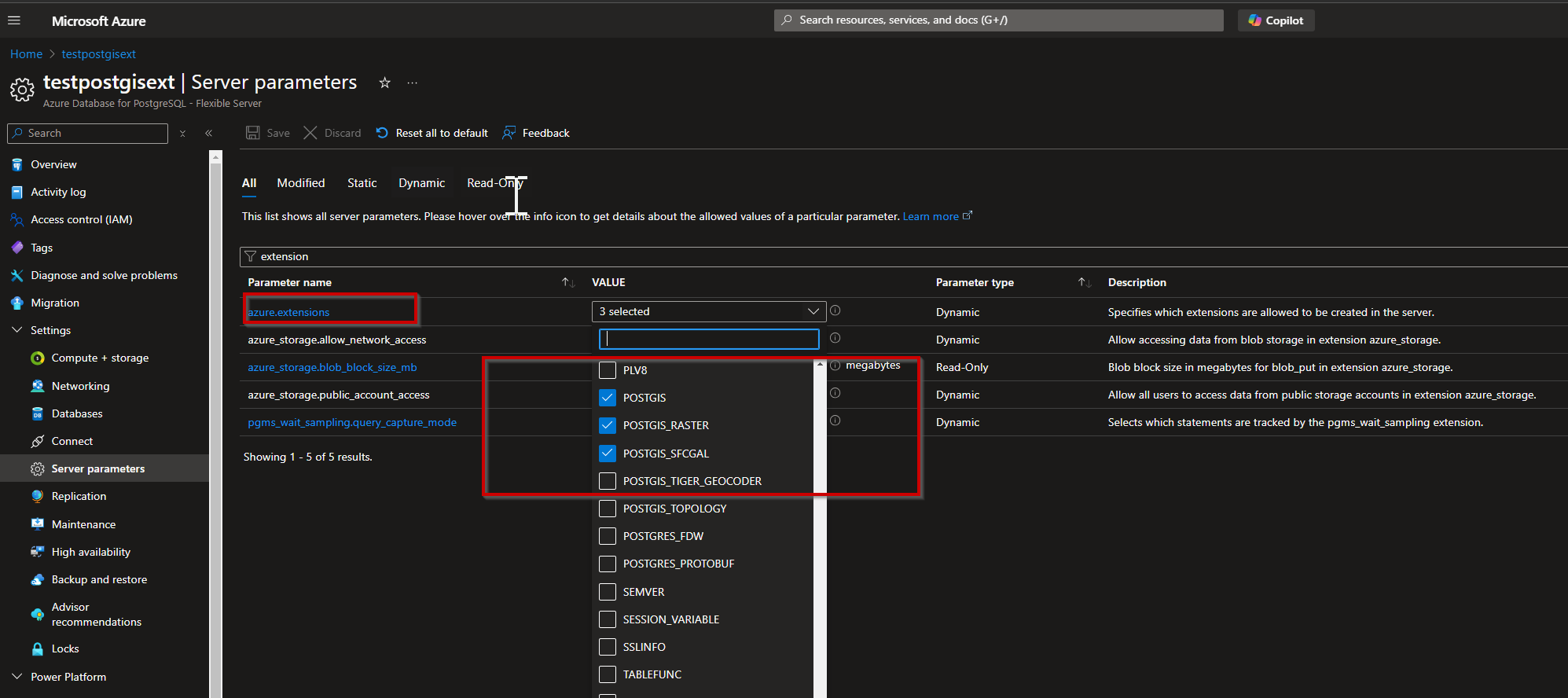Image resolution: width=1568 pixels, height=698 pixels.
Task: Click the info icon next to azure.extensions value
Action: (835, 310)
